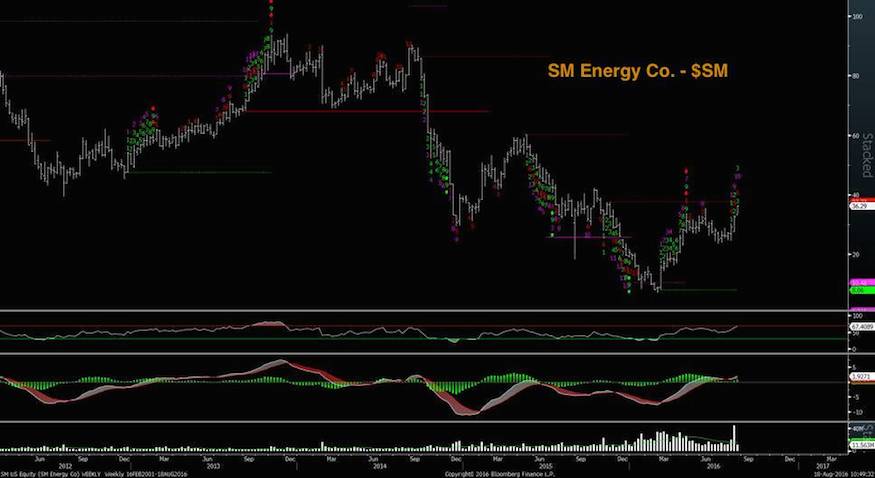Click the 2013 year label on time axis

click(x=215, y=464)
